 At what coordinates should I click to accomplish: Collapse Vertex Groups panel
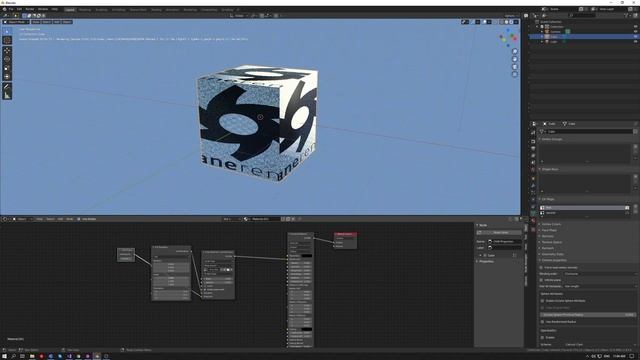click(551, 139)
